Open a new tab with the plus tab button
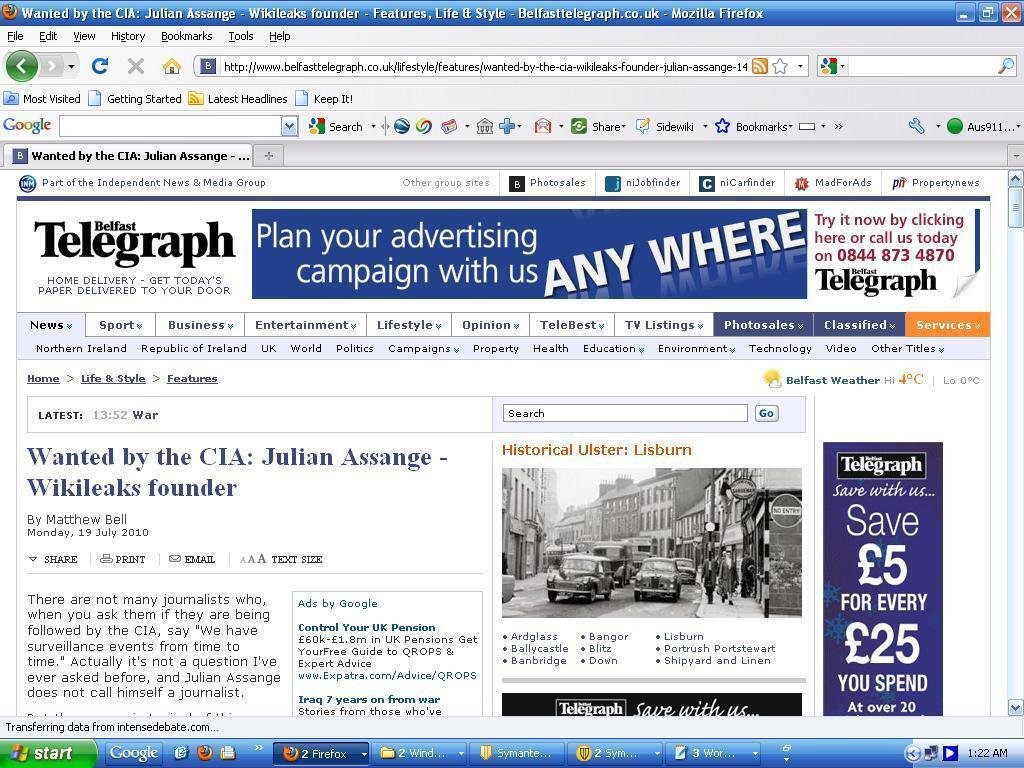 [x=268, y=155]
